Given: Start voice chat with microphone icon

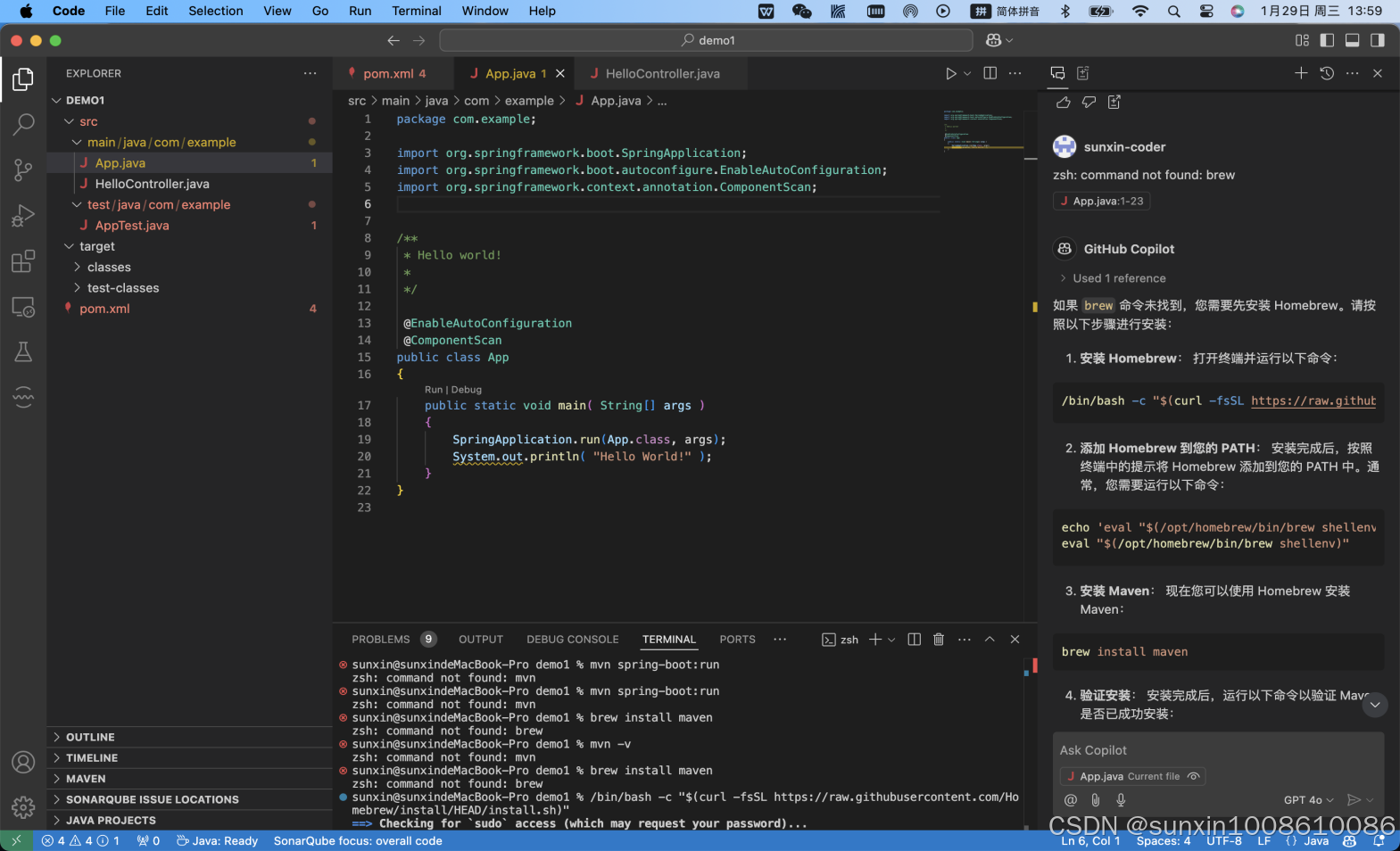Looking at the screenshot, I should (x=1121, y=800).
